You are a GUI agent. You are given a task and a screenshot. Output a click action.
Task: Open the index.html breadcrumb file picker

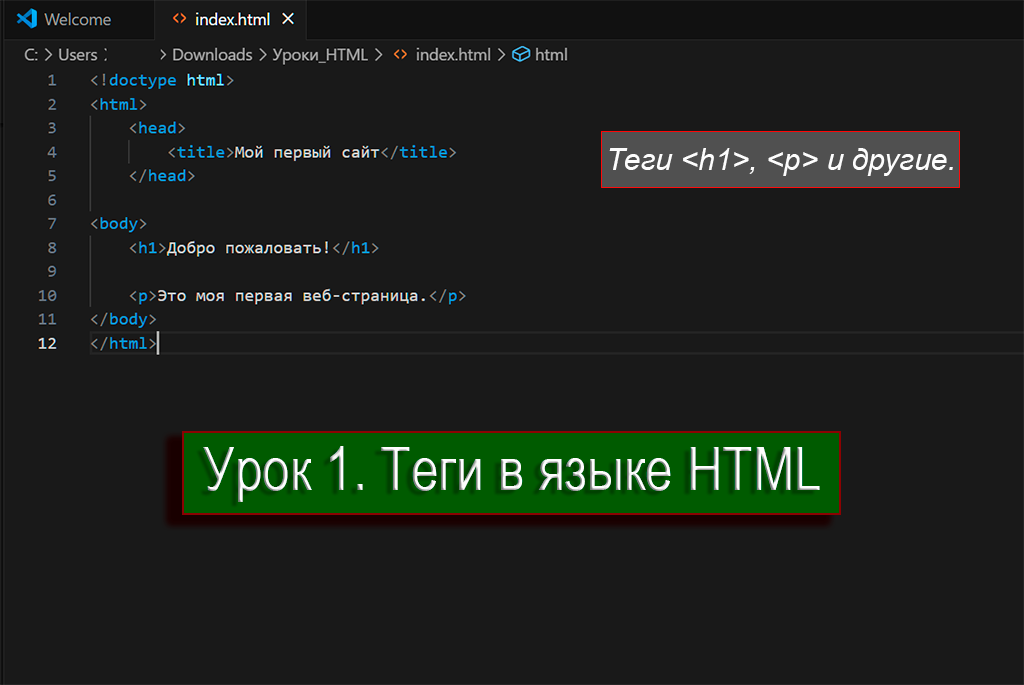[451, 55]
